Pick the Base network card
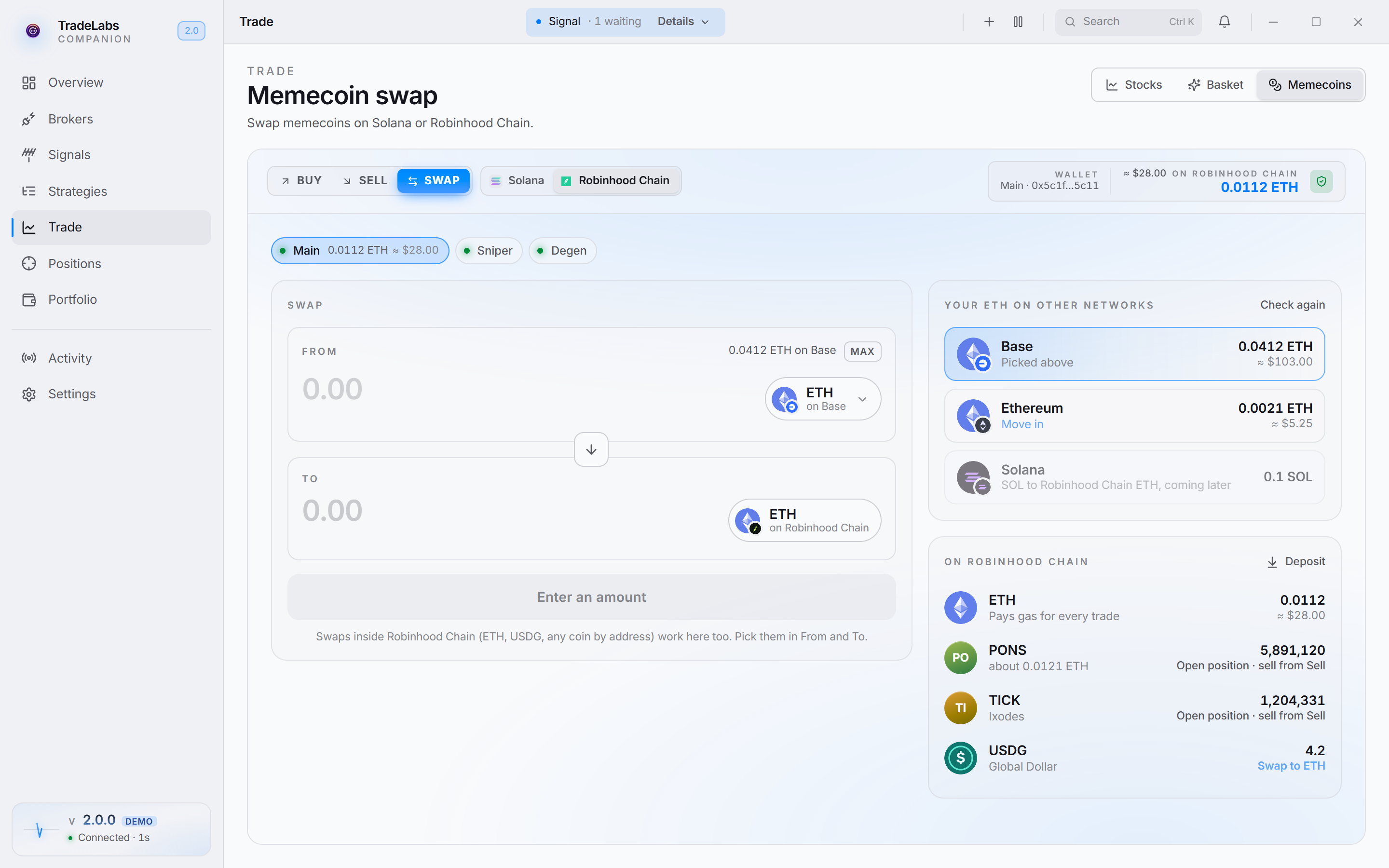This screenshot has width=1389, height=868. [x=1134, y=354]
